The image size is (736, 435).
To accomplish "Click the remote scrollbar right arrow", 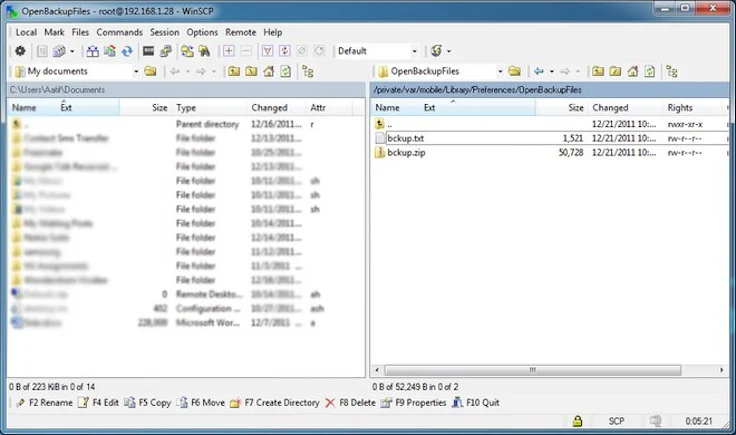I will (721, 370).
